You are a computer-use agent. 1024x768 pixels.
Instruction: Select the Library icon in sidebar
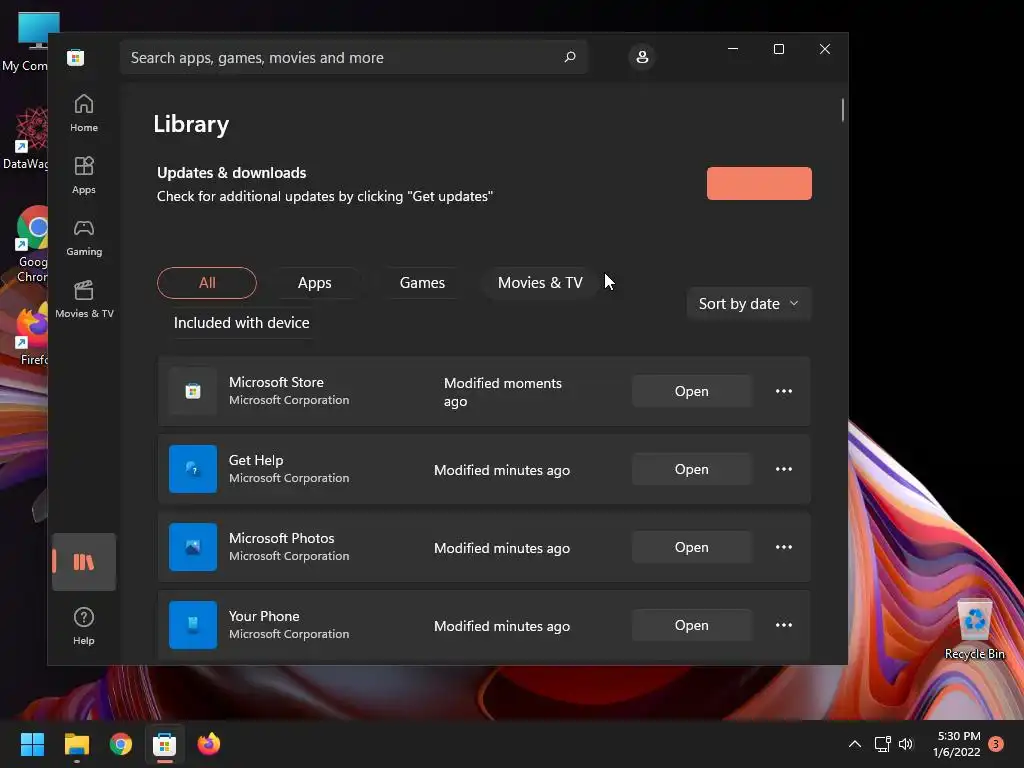click(x=84, y=562)
